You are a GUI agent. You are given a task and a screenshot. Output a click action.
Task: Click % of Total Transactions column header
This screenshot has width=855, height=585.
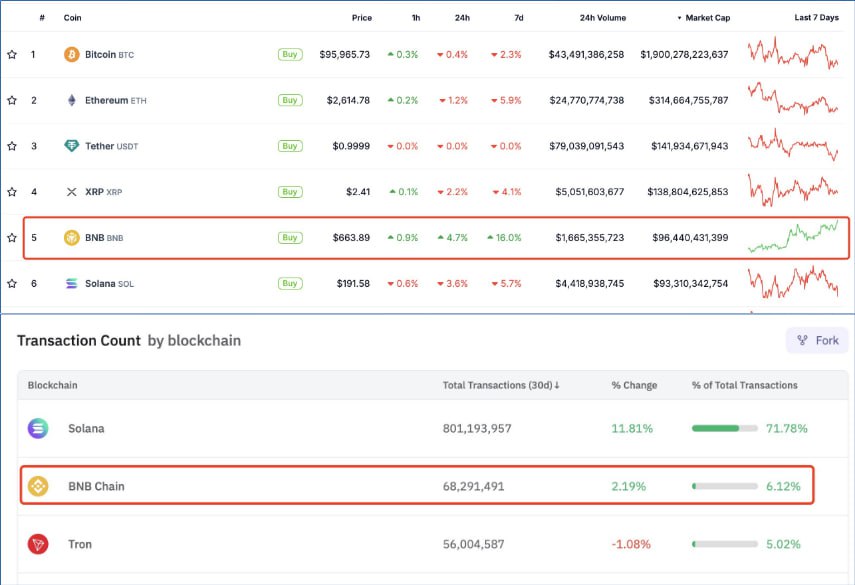[x=744, y=385]
